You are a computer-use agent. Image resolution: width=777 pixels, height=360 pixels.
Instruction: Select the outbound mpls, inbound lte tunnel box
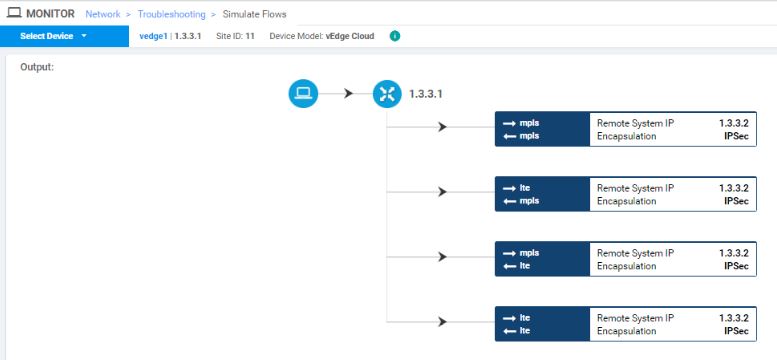[x=626, y=259]
